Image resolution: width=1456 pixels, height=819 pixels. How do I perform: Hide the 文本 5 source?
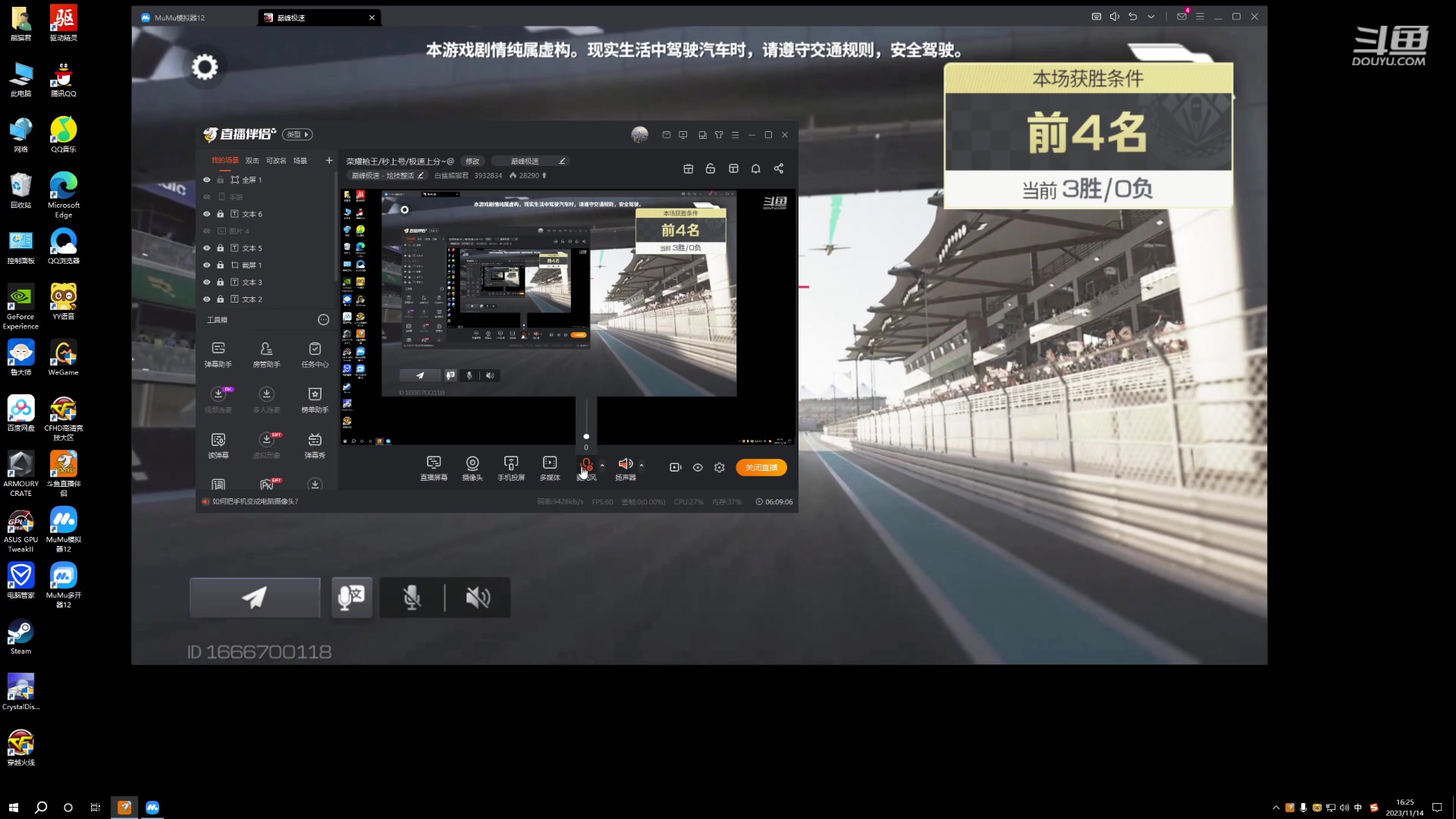pos(206,248)
